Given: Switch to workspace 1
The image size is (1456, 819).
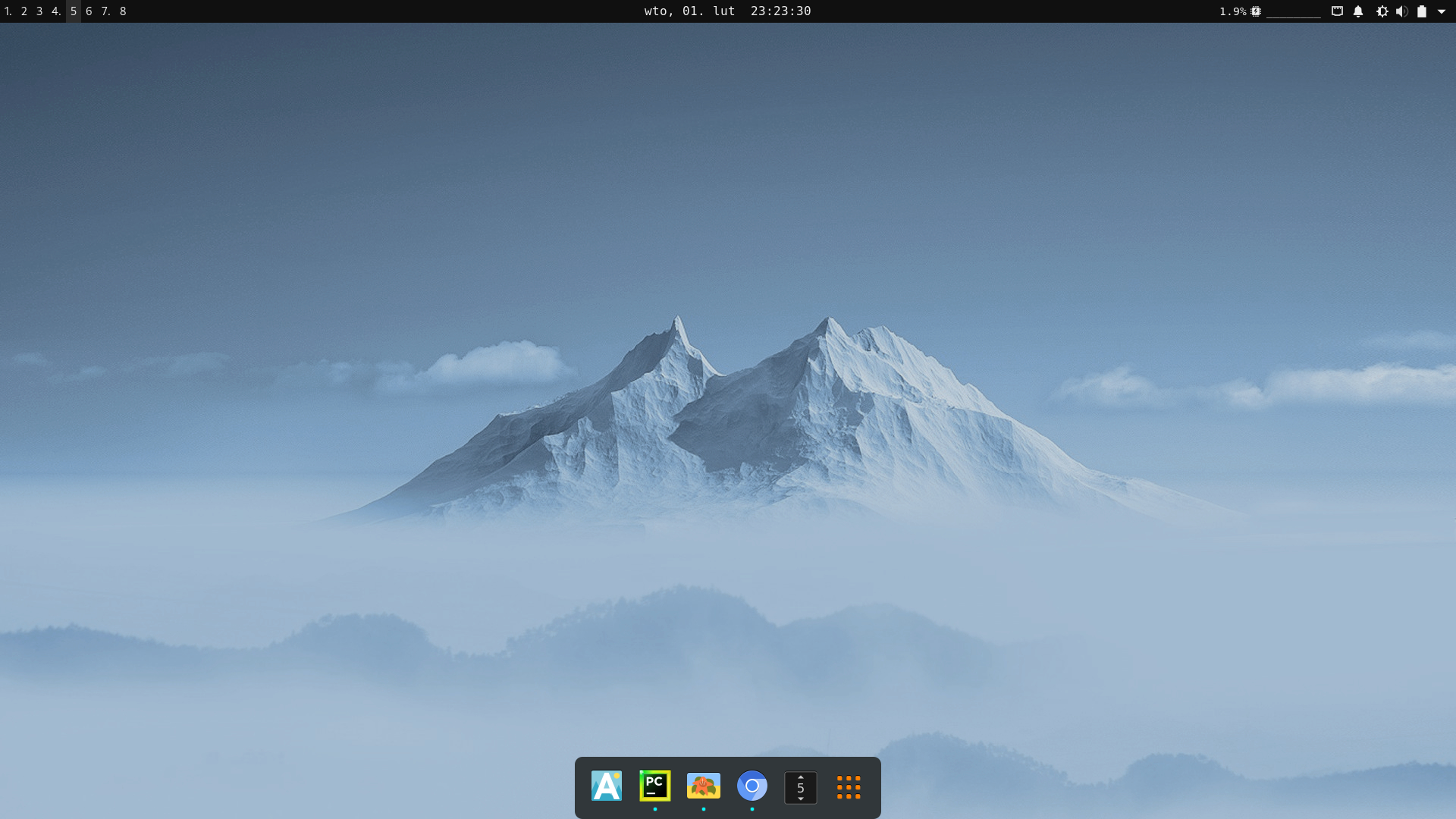Looking at the screenshot, I should (8, 11).
